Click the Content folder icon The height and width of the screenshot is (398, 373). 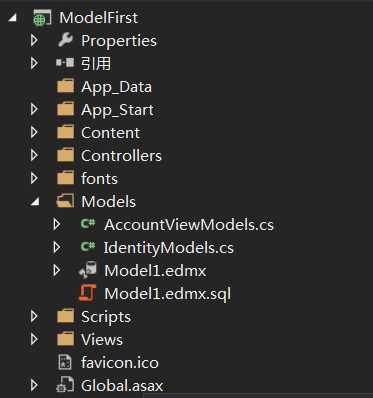click(x=65, y=132)
